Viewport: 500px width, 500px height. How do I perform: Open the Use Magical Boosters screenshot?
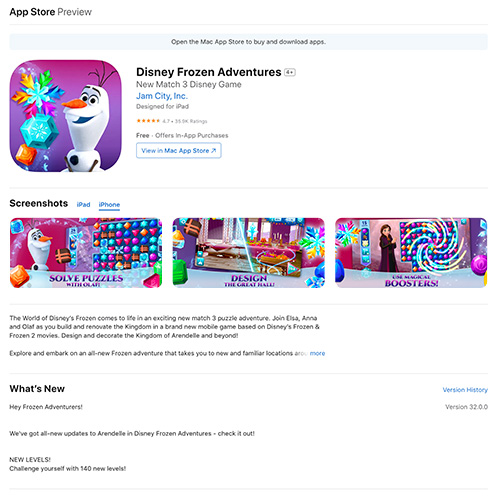(411, 253)
